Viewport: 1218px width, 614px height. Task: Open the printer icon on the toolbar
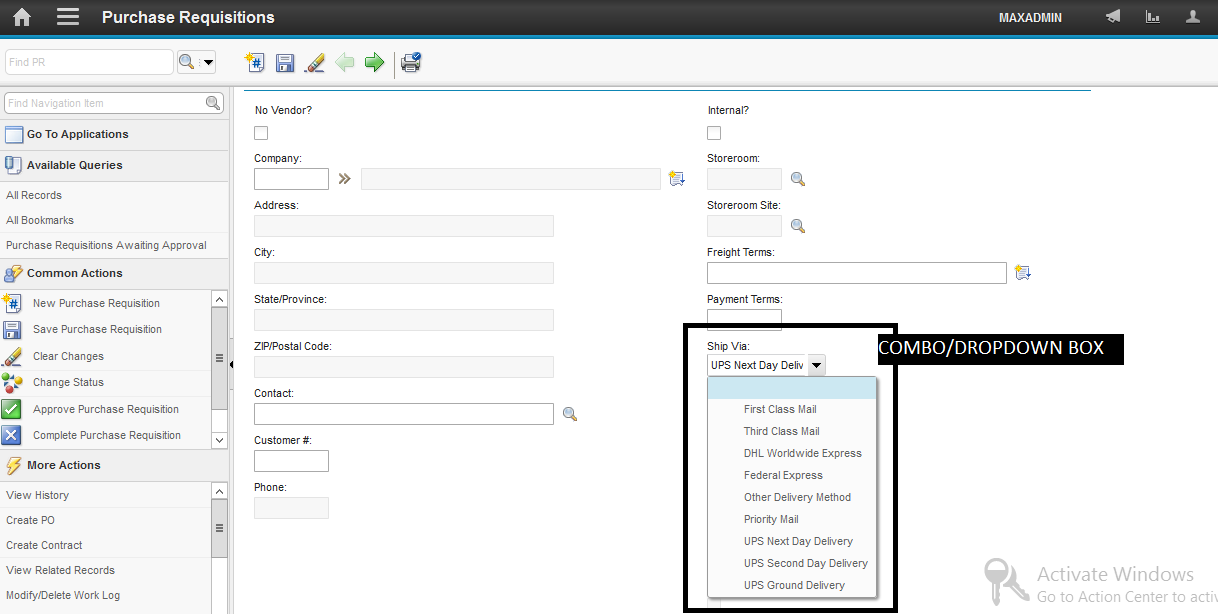pyautogui.click(x=410, y=62)
